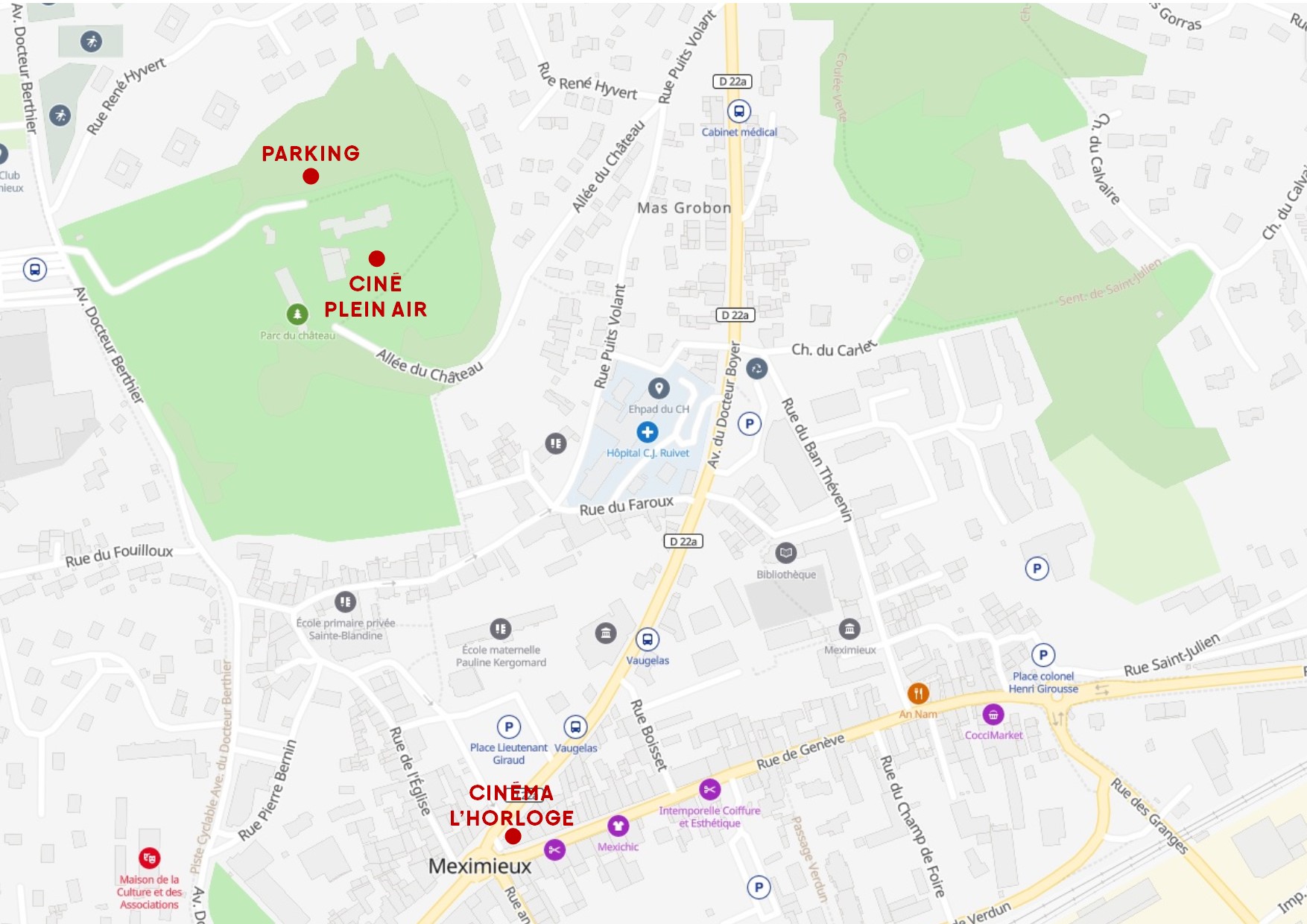Open the An Nam restaurant icon
This screenshot has width=1307, height=924.
[918, 694]
